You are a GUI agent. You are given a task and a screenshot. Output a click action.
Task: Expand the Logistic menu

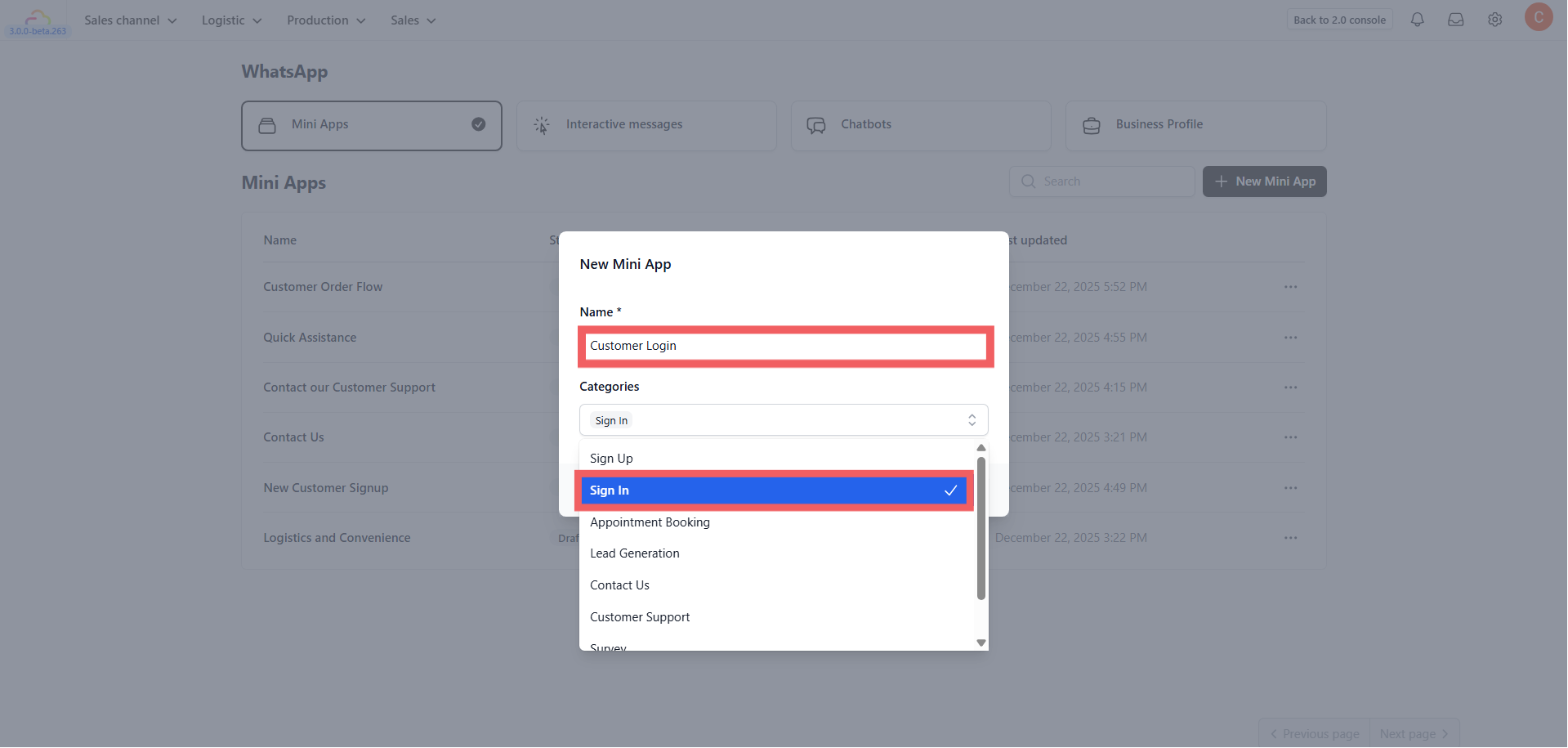(231, 20)
